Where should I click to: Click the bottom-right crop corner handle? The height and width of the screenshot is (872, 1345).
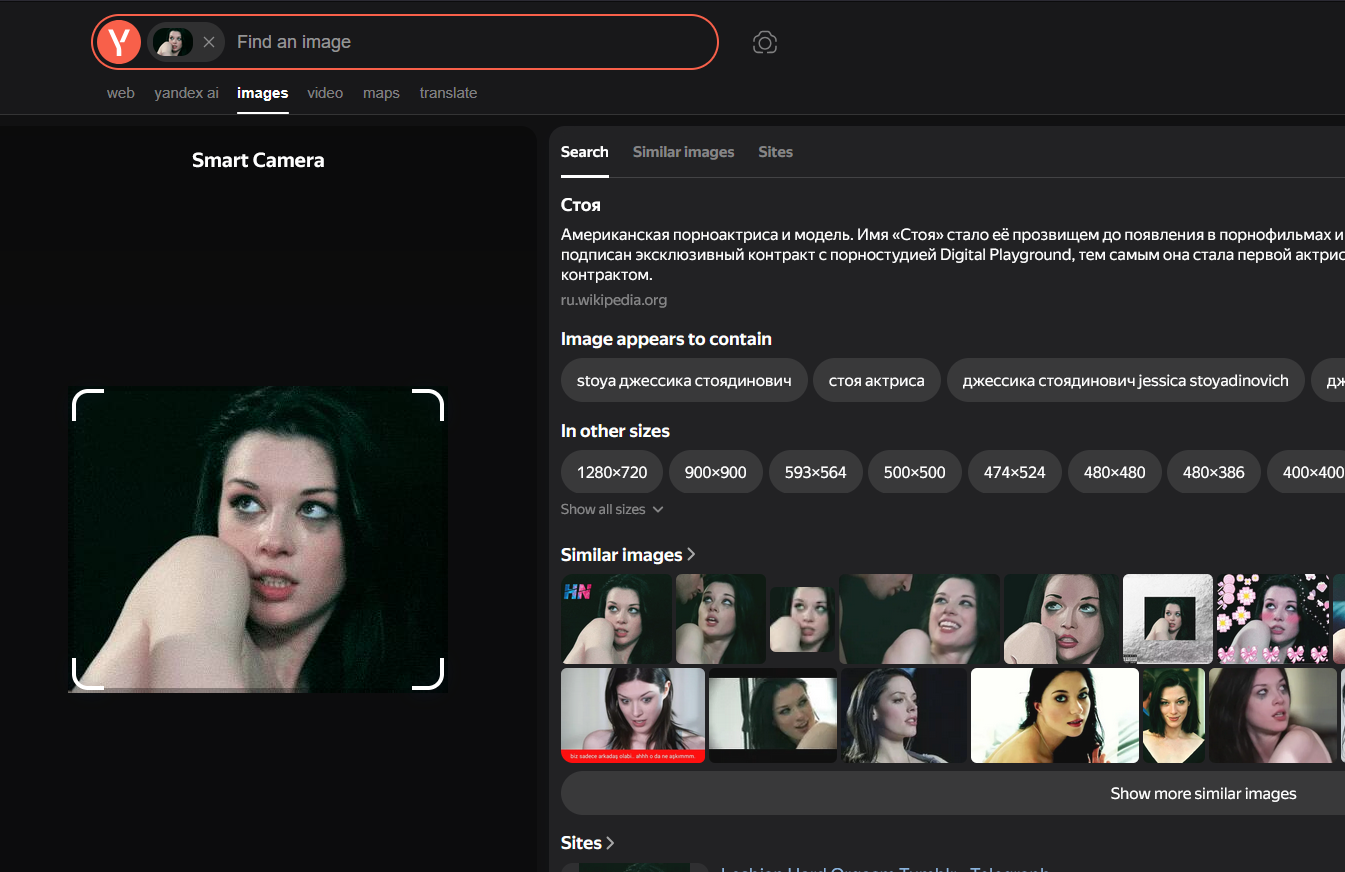[x=438, y=684]
